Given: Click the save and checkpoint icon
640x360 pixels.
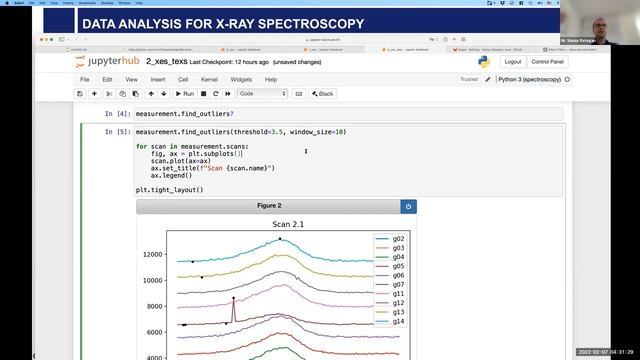Looking at the screenshot, I should (x=80, y=94).
